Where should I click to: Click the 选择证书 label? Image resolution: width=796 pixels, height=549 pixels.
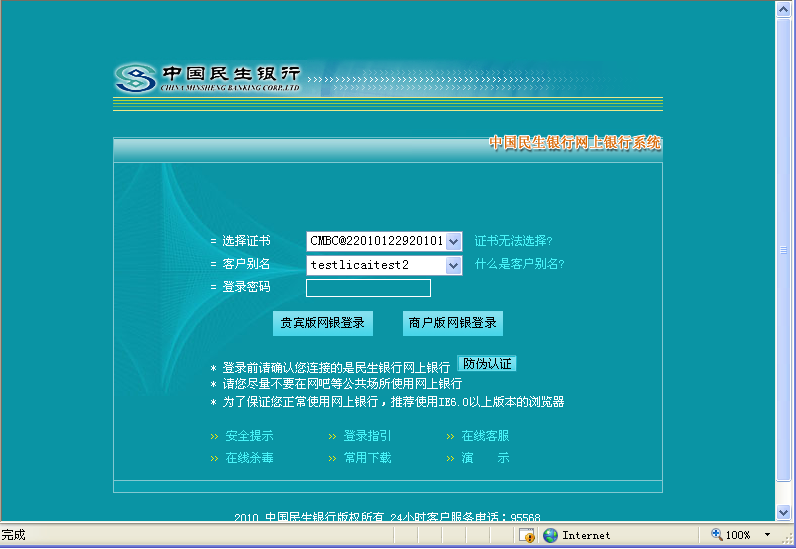pos(246,241)
